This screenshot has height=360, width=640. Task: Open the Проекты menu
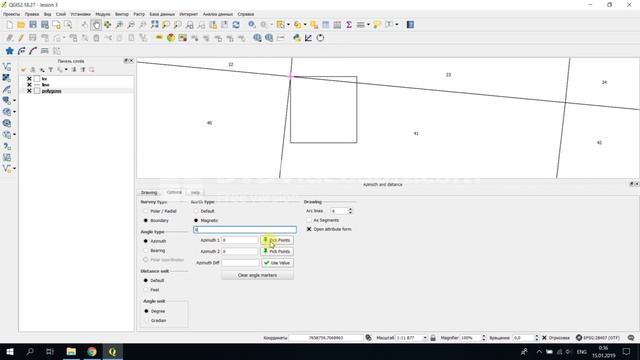(x=11, y=14)
